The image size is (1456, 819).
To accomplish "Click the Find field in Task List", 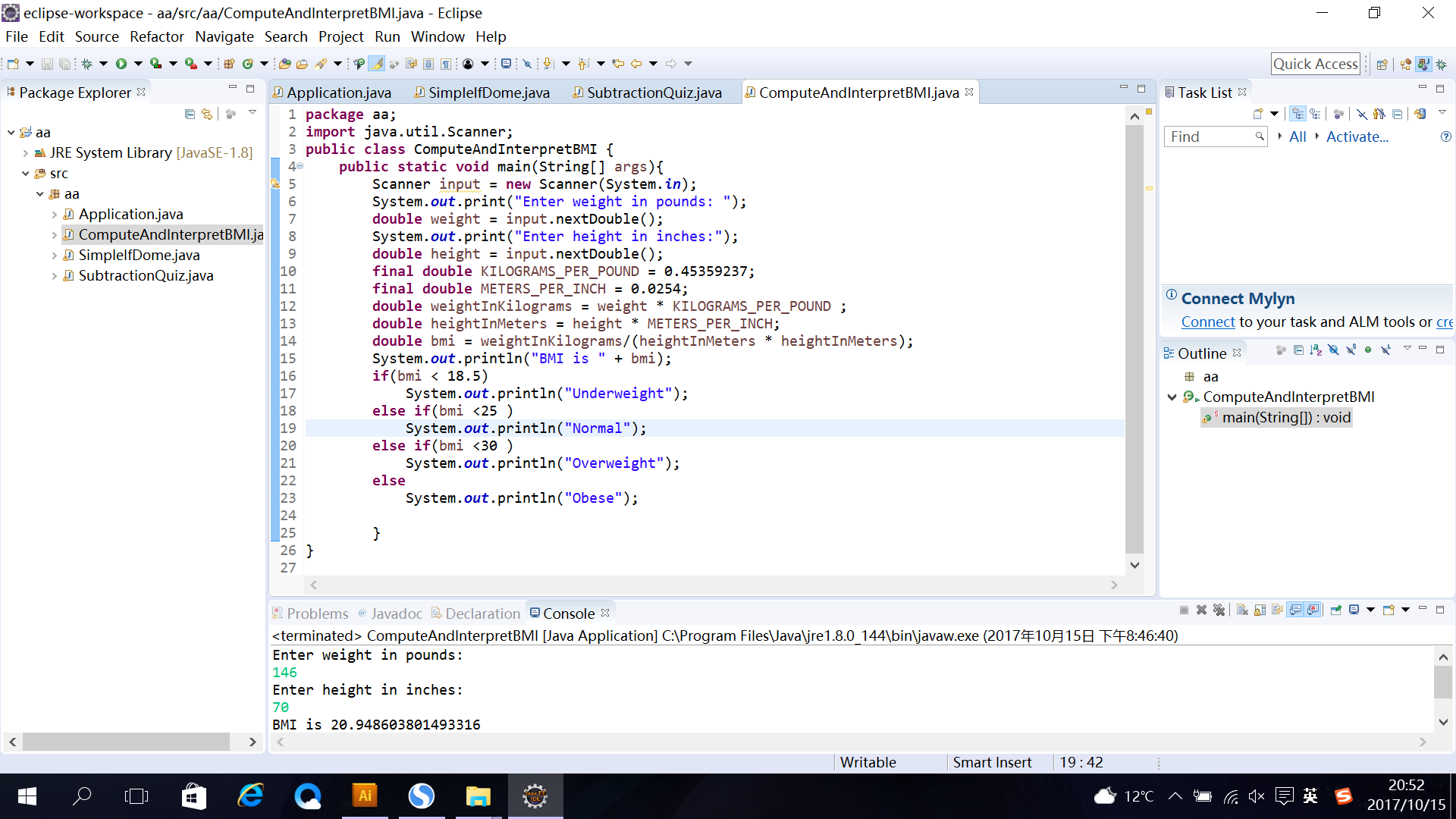I will tap(1216, 136).
